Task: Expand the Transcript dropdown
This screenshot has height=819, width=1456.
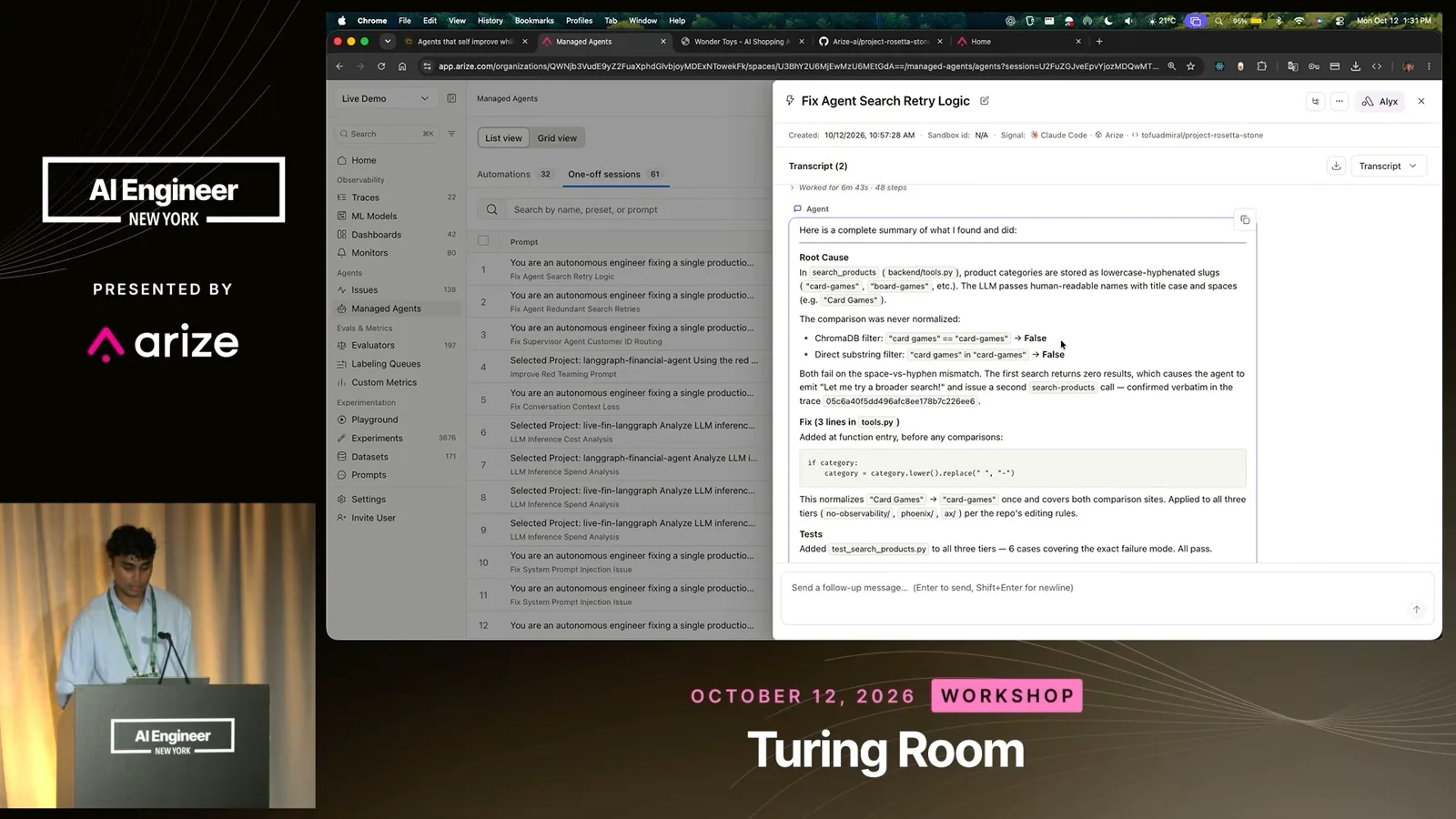Action: [1389, 166]
